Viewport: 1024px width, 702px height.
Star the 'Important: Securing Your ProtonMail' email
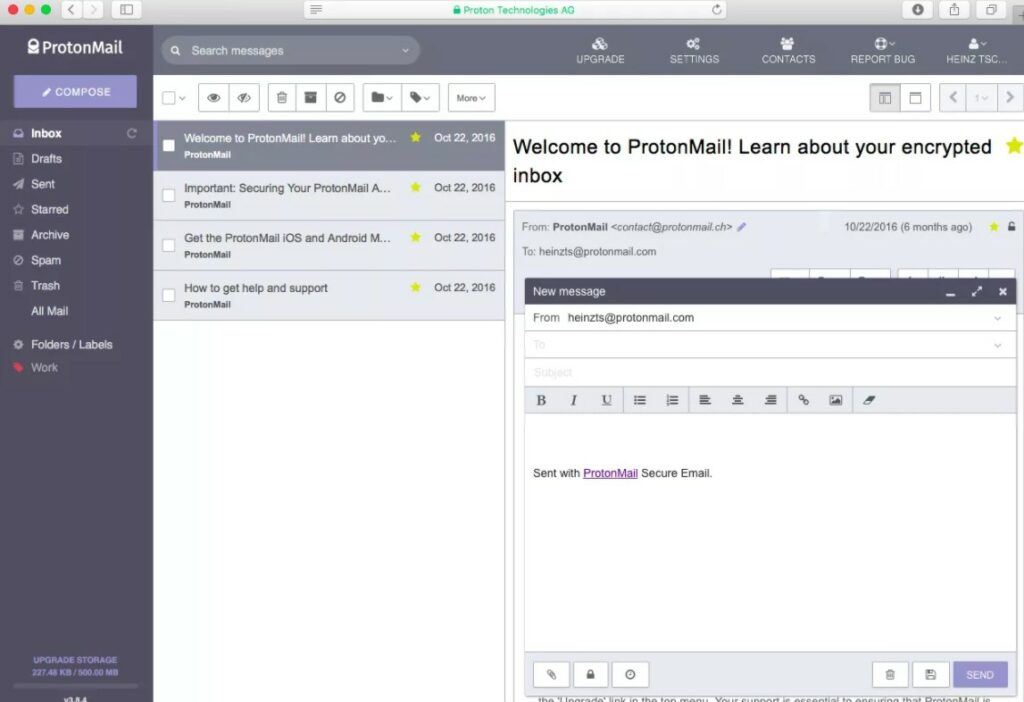(414, 189)
